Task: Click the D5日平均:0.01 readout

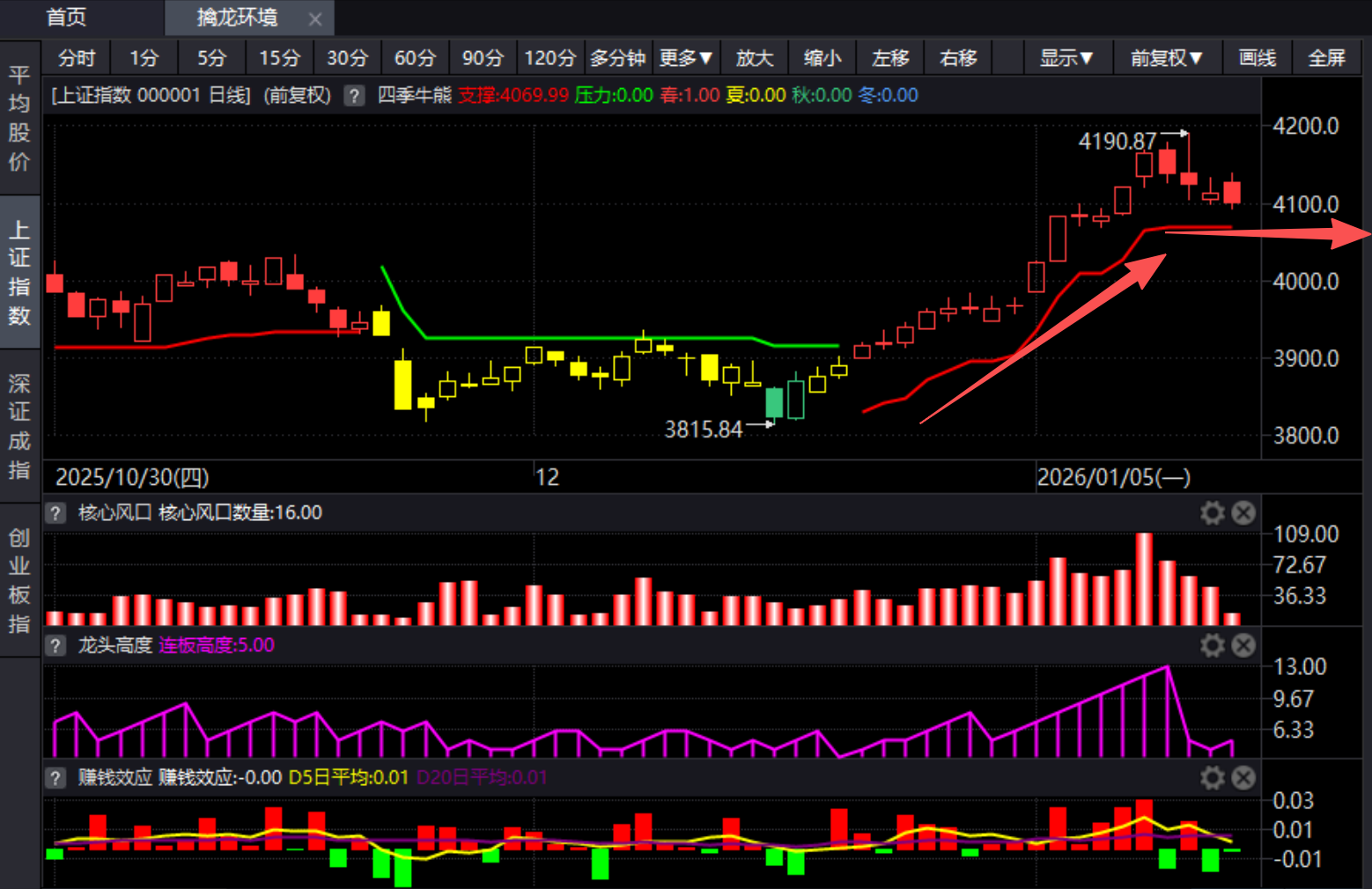Action: pos(349,778)
